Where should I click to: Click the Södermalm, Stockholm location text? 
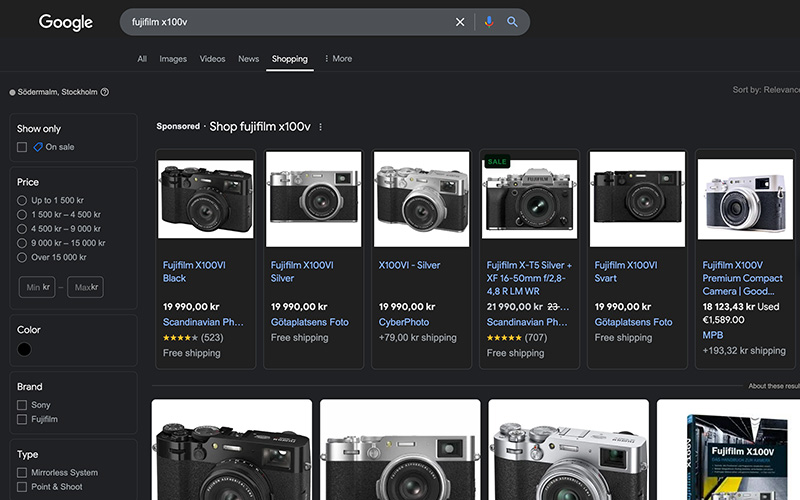coord(57,92)
